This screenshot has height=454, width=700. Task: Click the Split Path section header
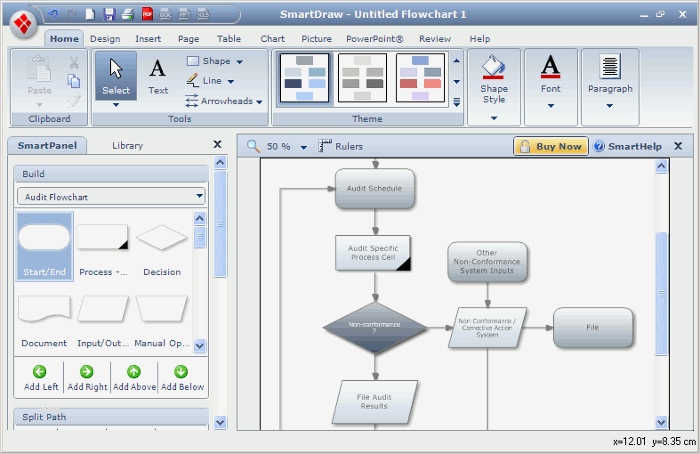(111, 417)
